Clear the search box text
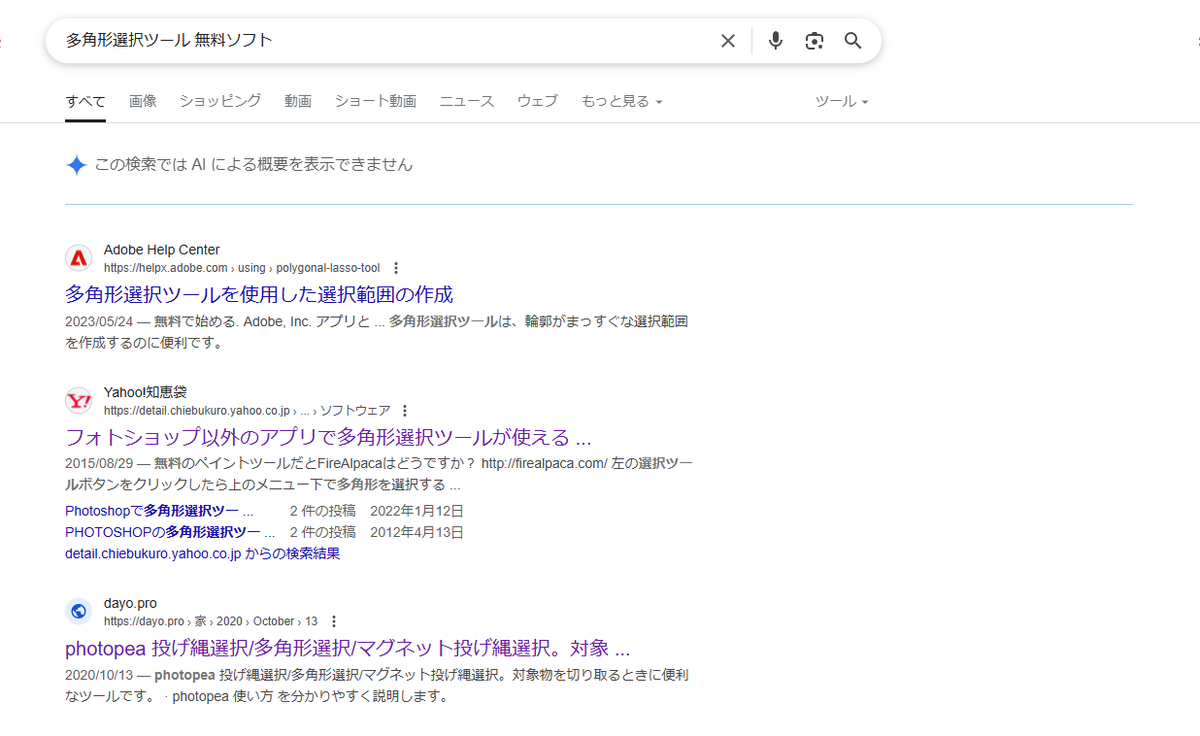 (x=728, y=41)
